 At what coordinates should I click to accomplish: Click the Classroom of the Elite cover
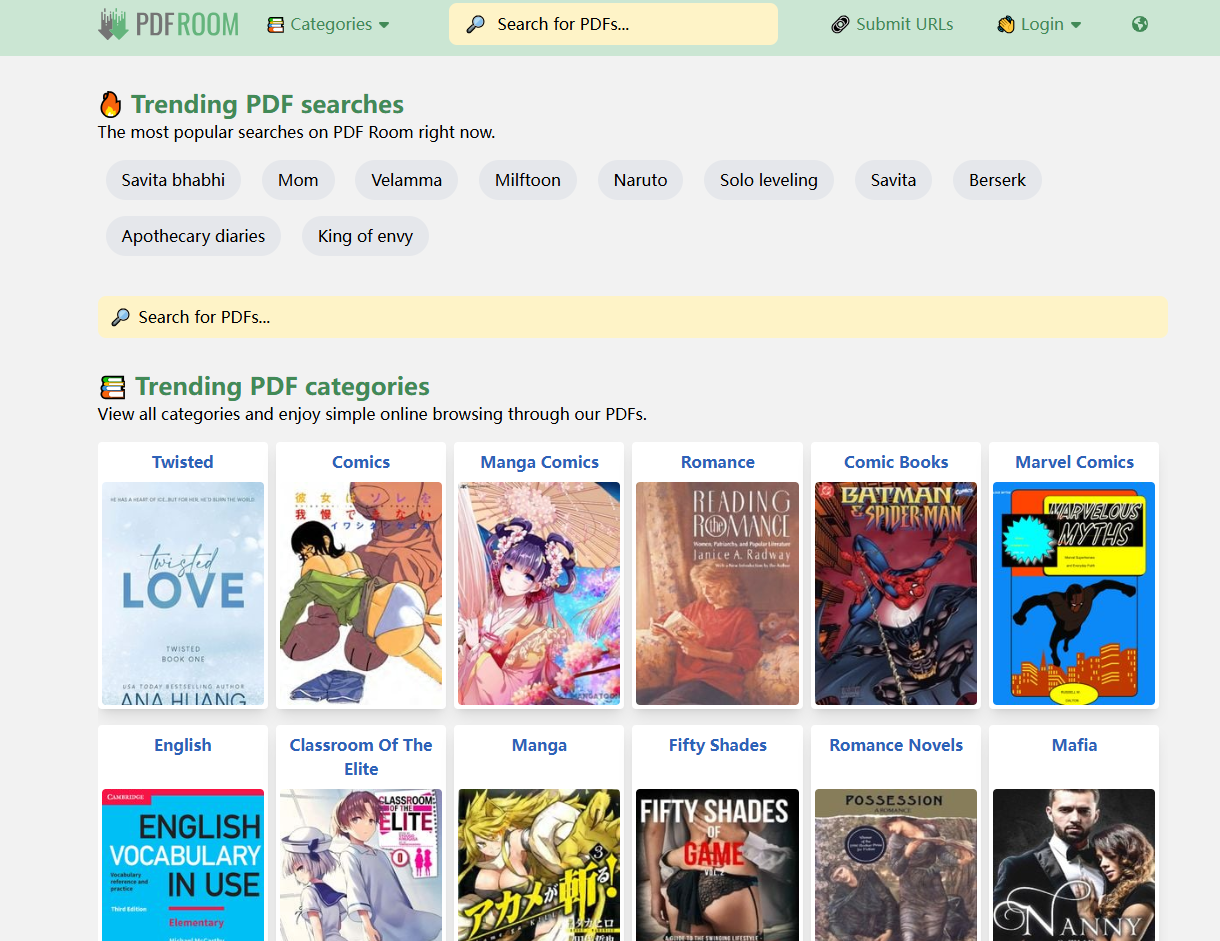361,865
